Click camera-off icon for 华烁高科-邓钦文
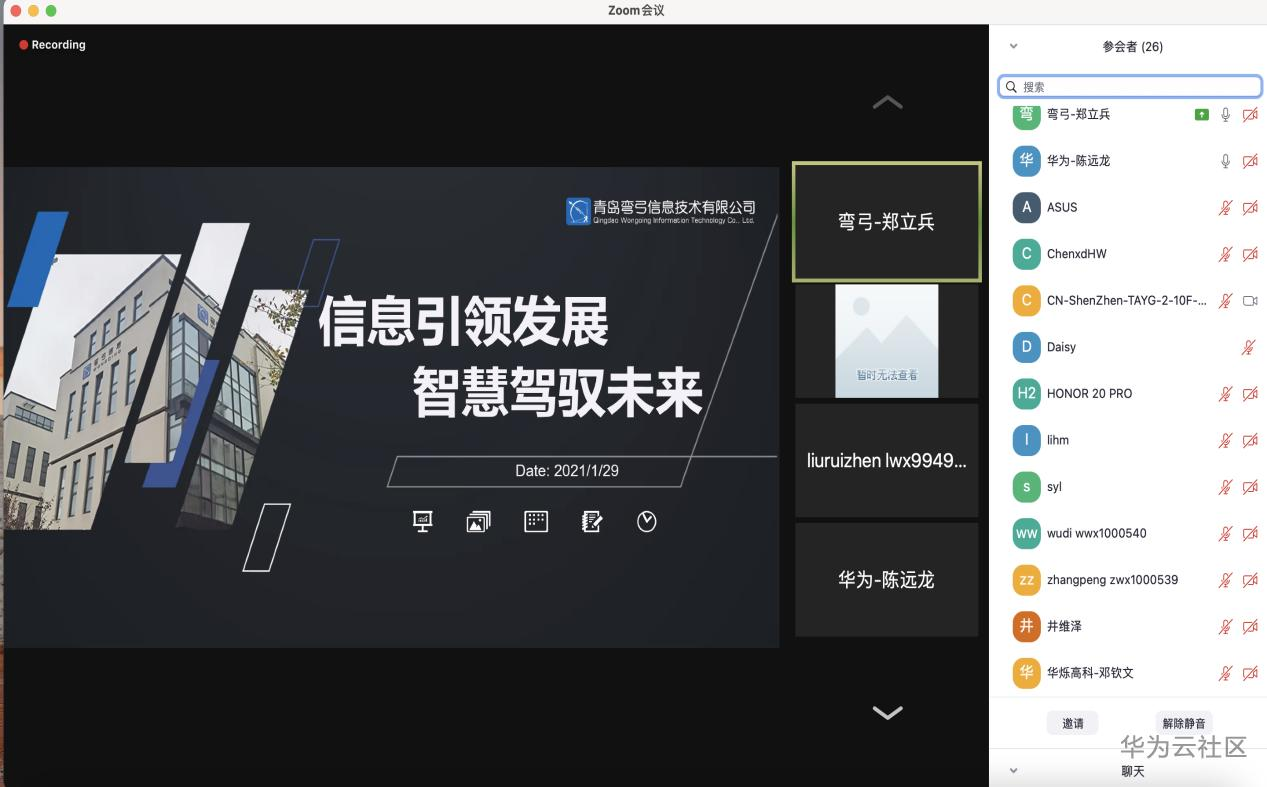The height and width of the screenshot is (787, 1267). click(1250, 673)
